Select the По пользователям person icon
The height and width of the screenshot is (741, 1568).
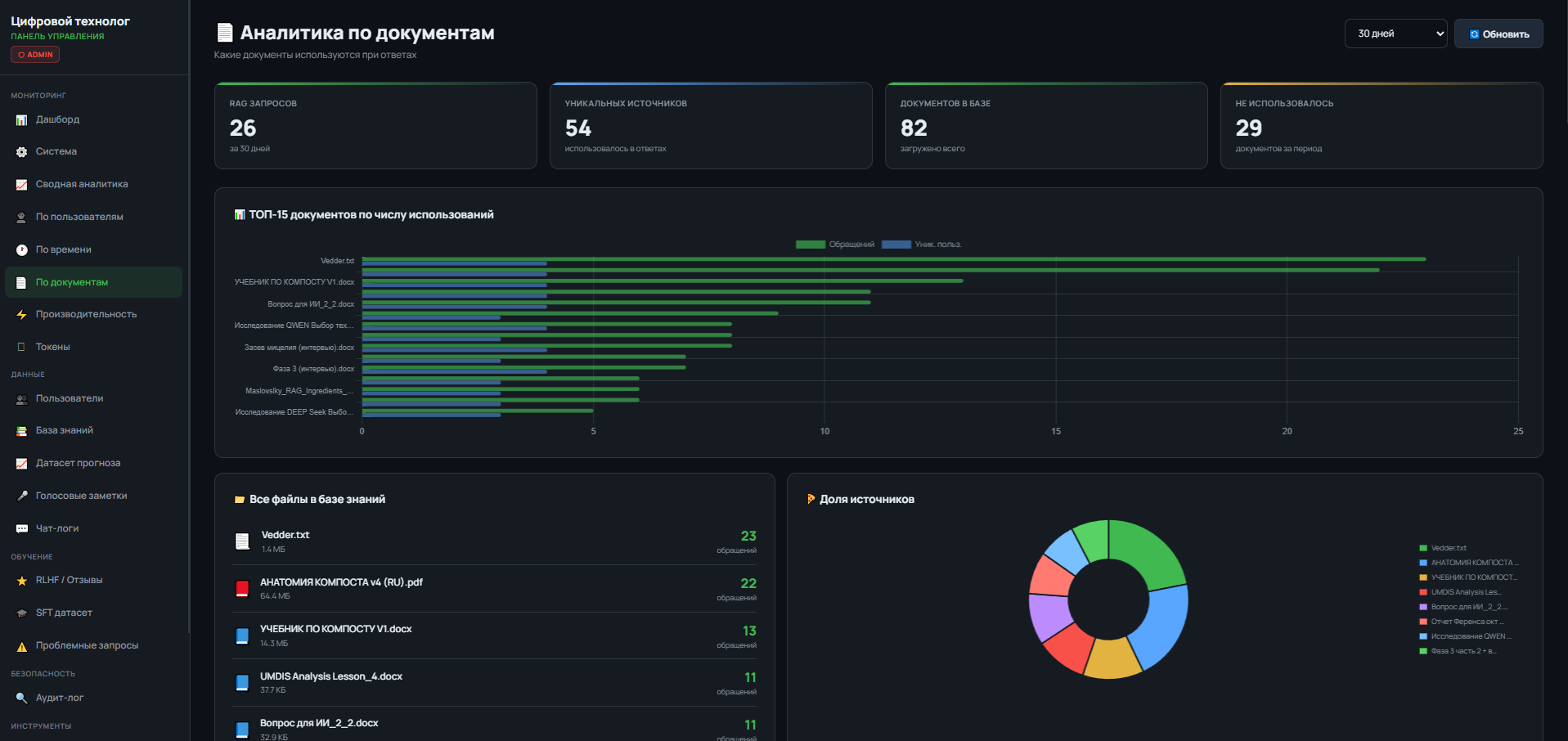click(21, 218)
